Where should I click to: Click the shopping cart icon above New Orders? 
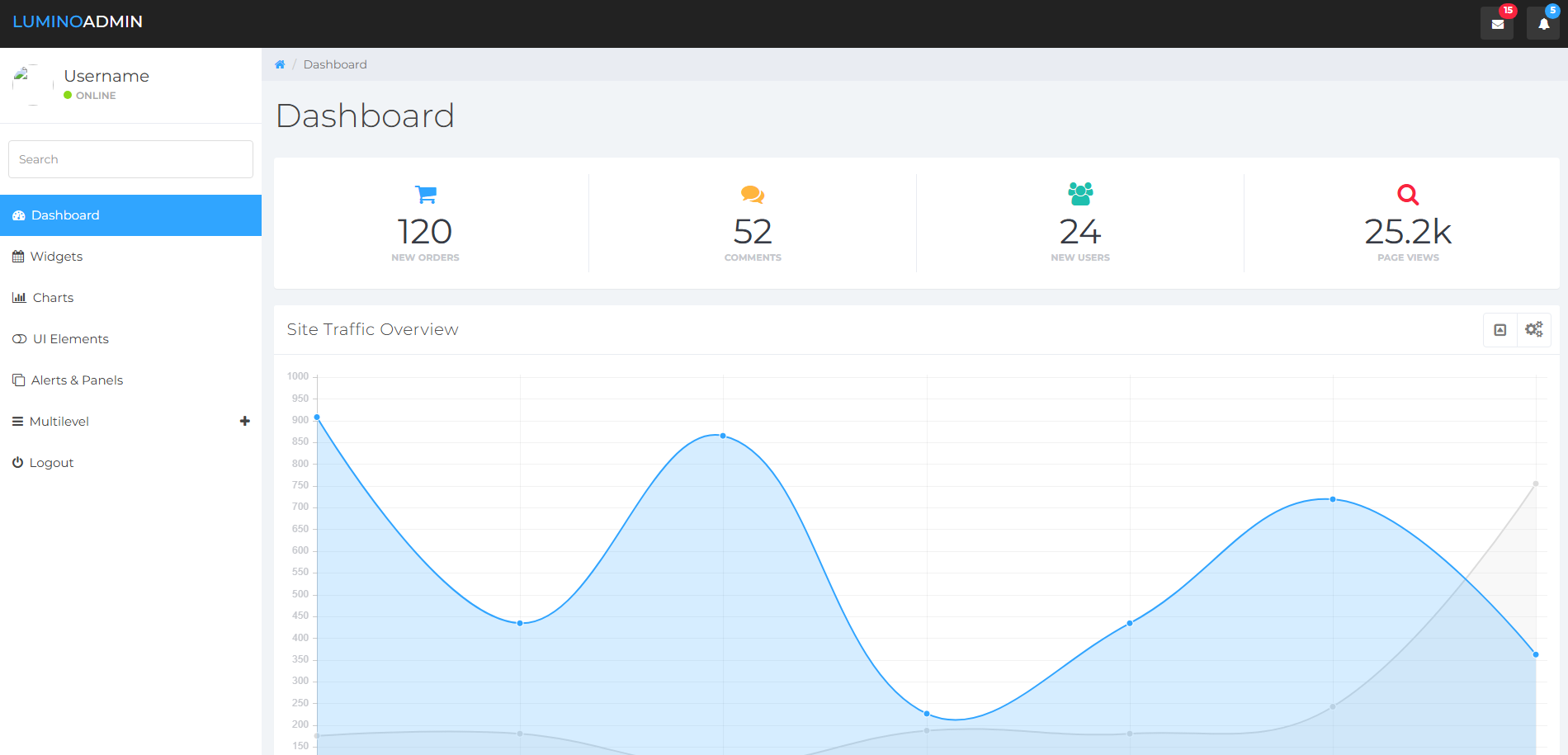coord(426,195)
